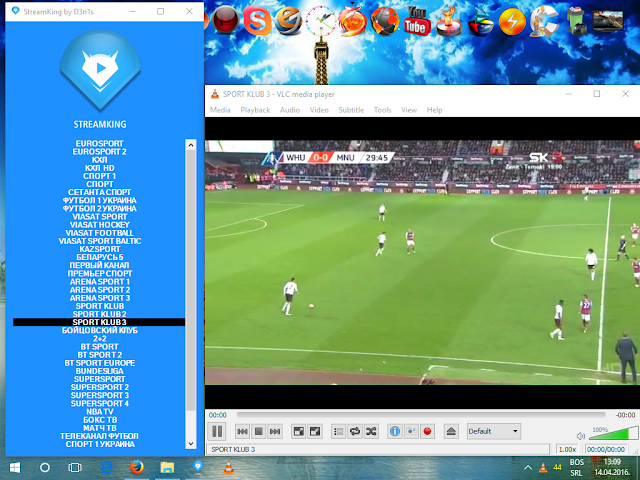Select the BUNDESLIGA channel
Screen dimensions: 640x480
click(100, 371)
